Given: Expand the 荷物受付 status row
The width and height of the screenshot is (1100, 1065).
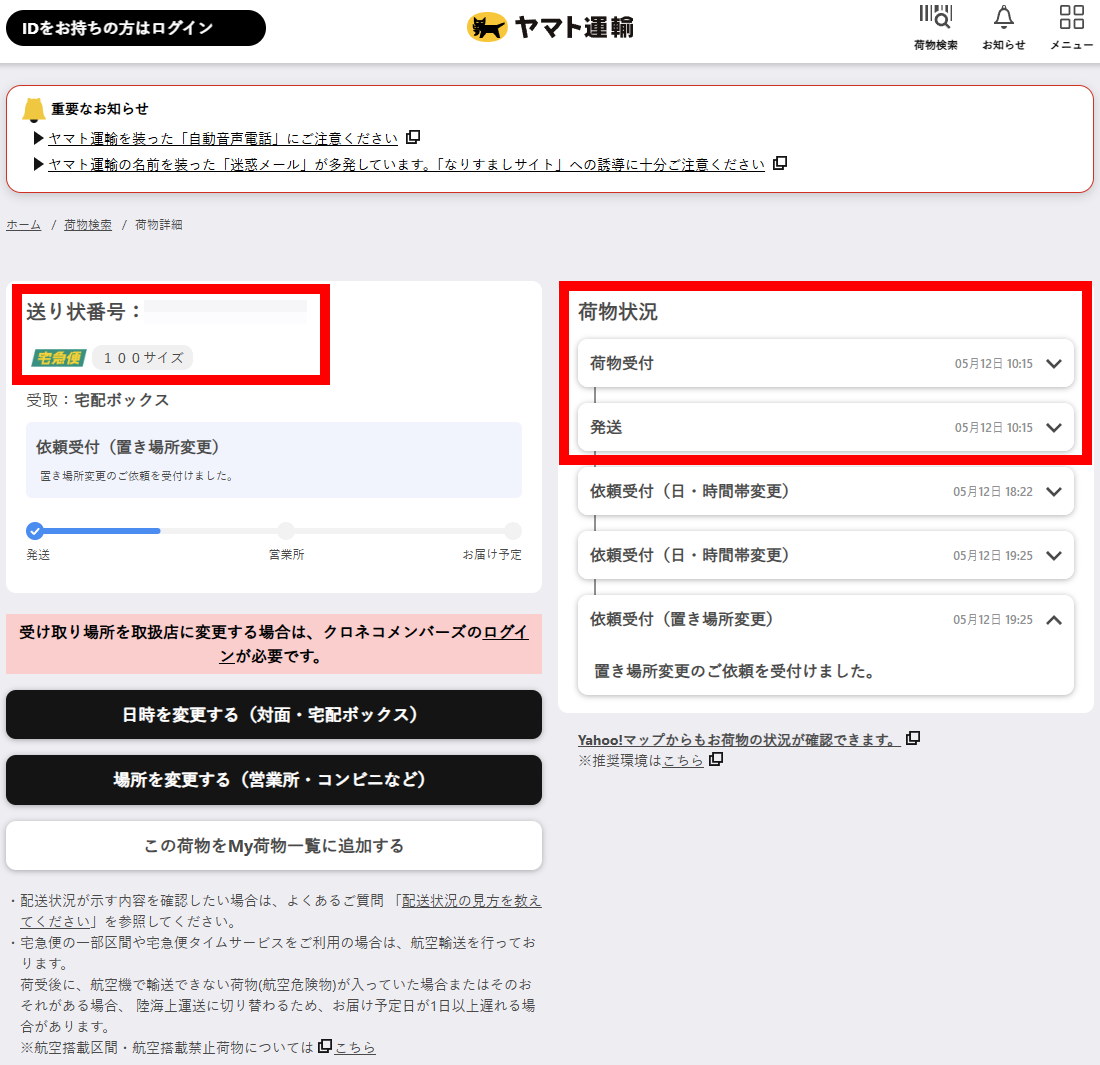Looking at the screenshot, I should click(x=826, y=363).
